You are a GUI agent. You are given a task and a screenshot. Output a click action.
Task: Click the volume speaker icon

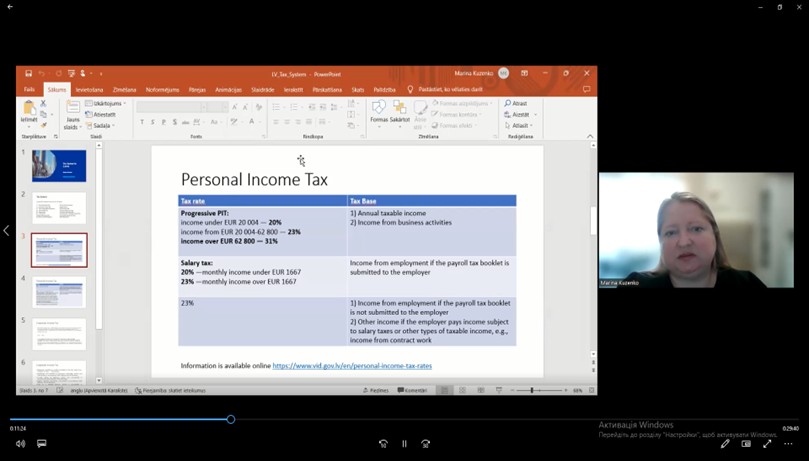tap(20, 444)
